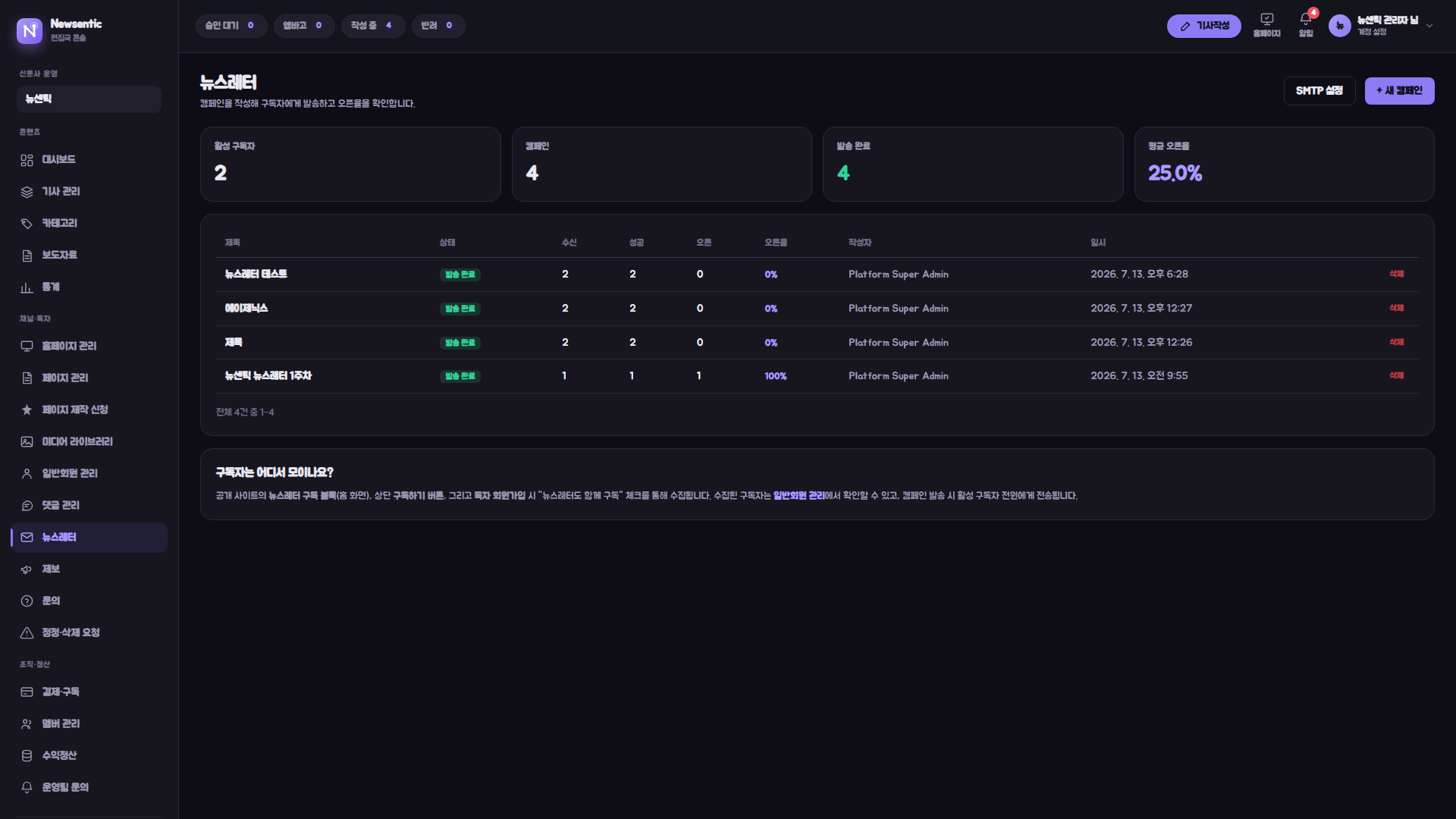This screenshot has width=1456, height=819.
Task: Delete the 에이제닉스 campaign row
Action: (1396, 308)
